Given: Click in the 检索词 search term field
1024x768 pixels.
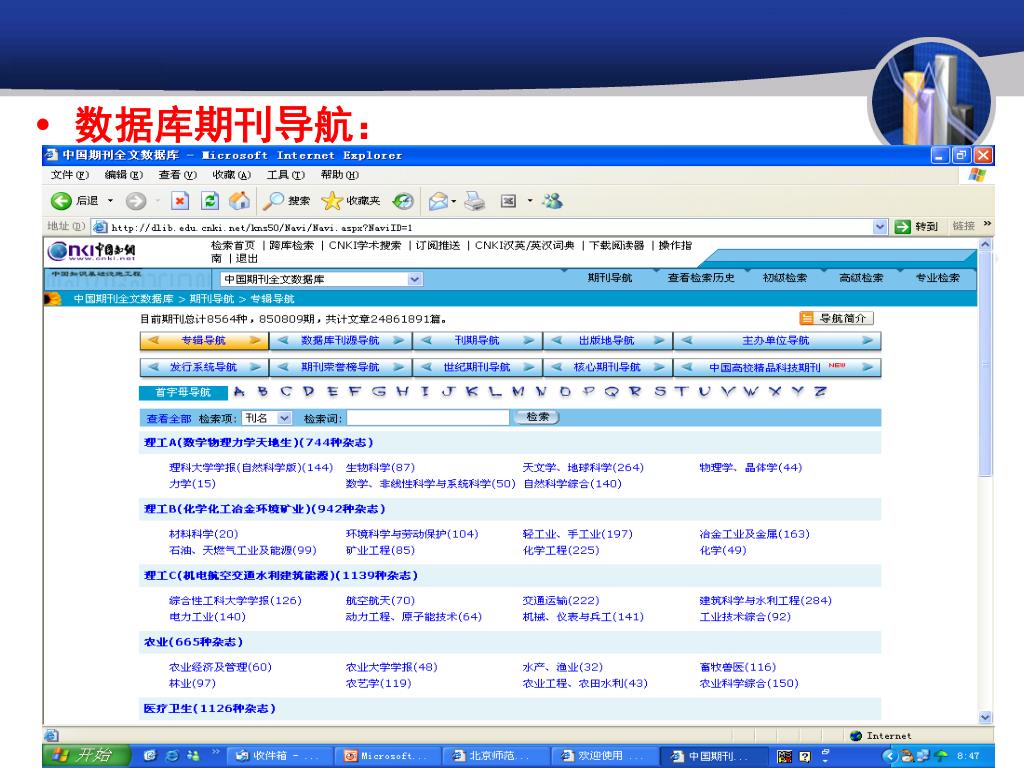Looking at the screenshot, I should click(x=428, y=417).
